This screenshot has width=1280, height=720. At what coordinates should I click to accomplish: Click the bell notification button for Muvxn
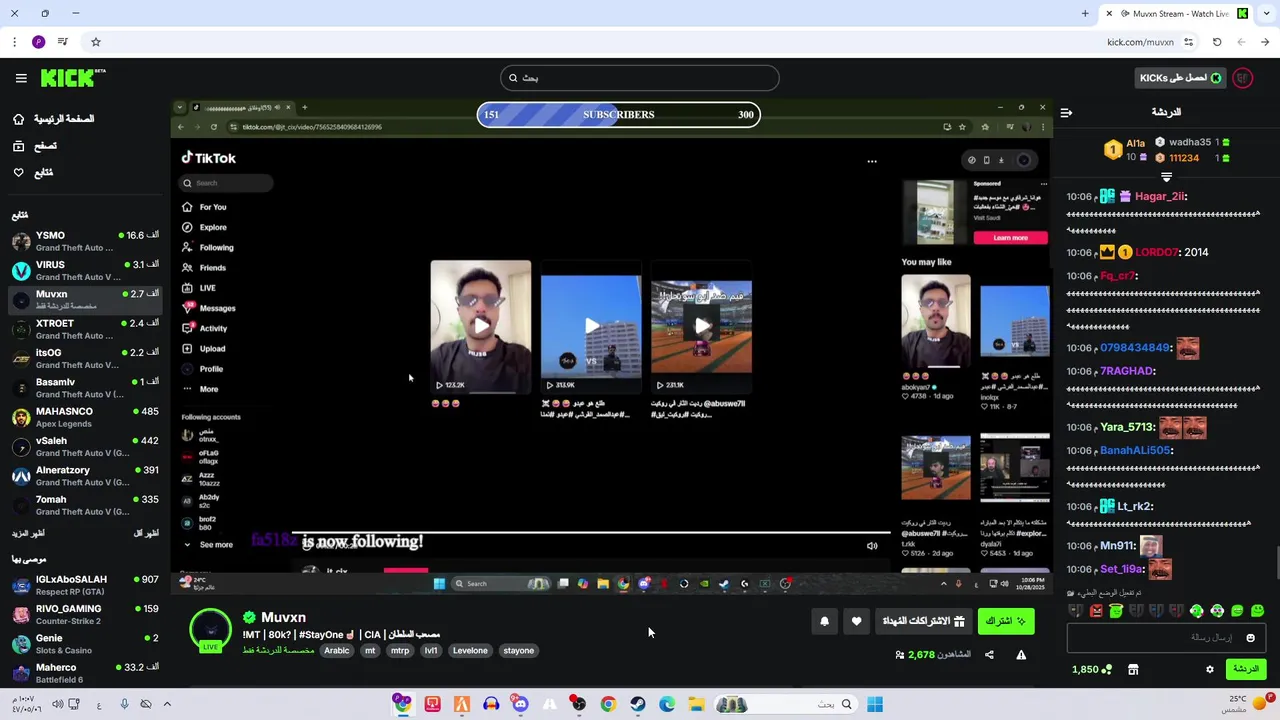point(824,621)
